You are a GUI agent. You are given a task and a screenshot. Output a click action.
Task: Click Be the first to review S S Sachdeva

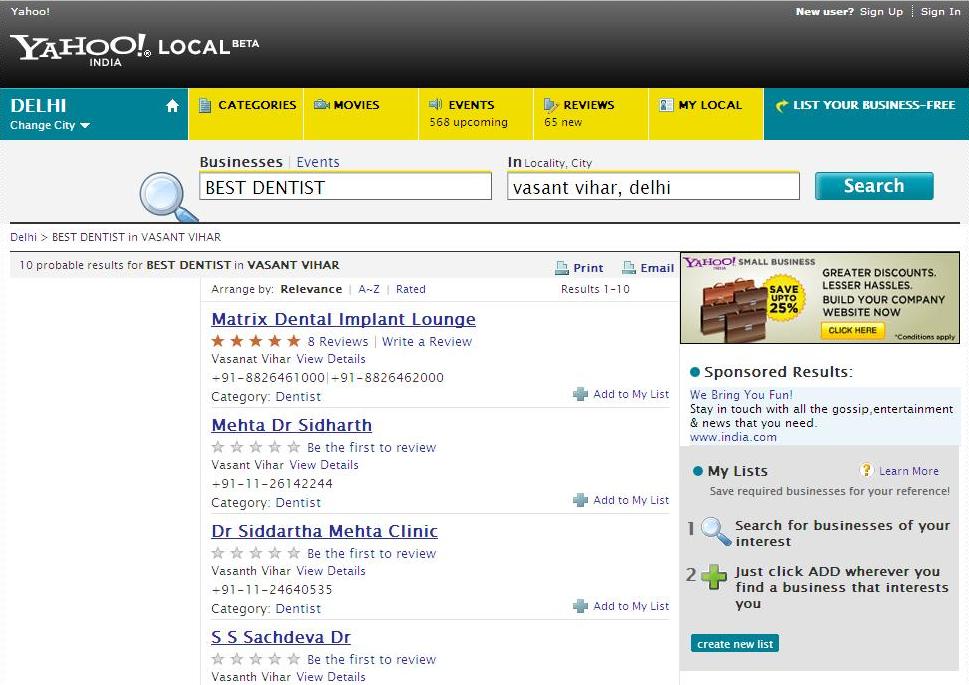click(371, 660)
